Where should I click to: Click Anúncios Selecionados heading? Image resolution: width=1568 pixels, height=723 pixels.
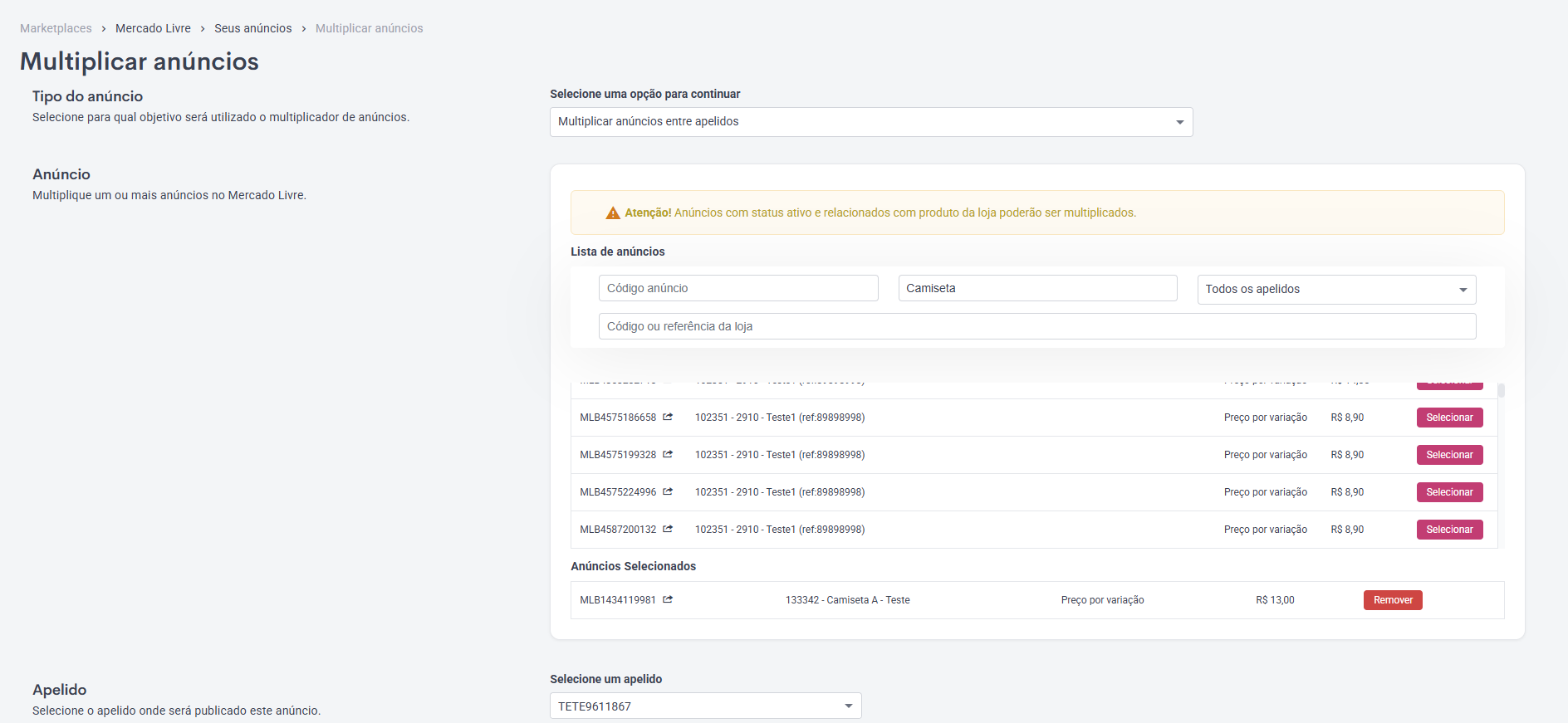pos(633,566)
